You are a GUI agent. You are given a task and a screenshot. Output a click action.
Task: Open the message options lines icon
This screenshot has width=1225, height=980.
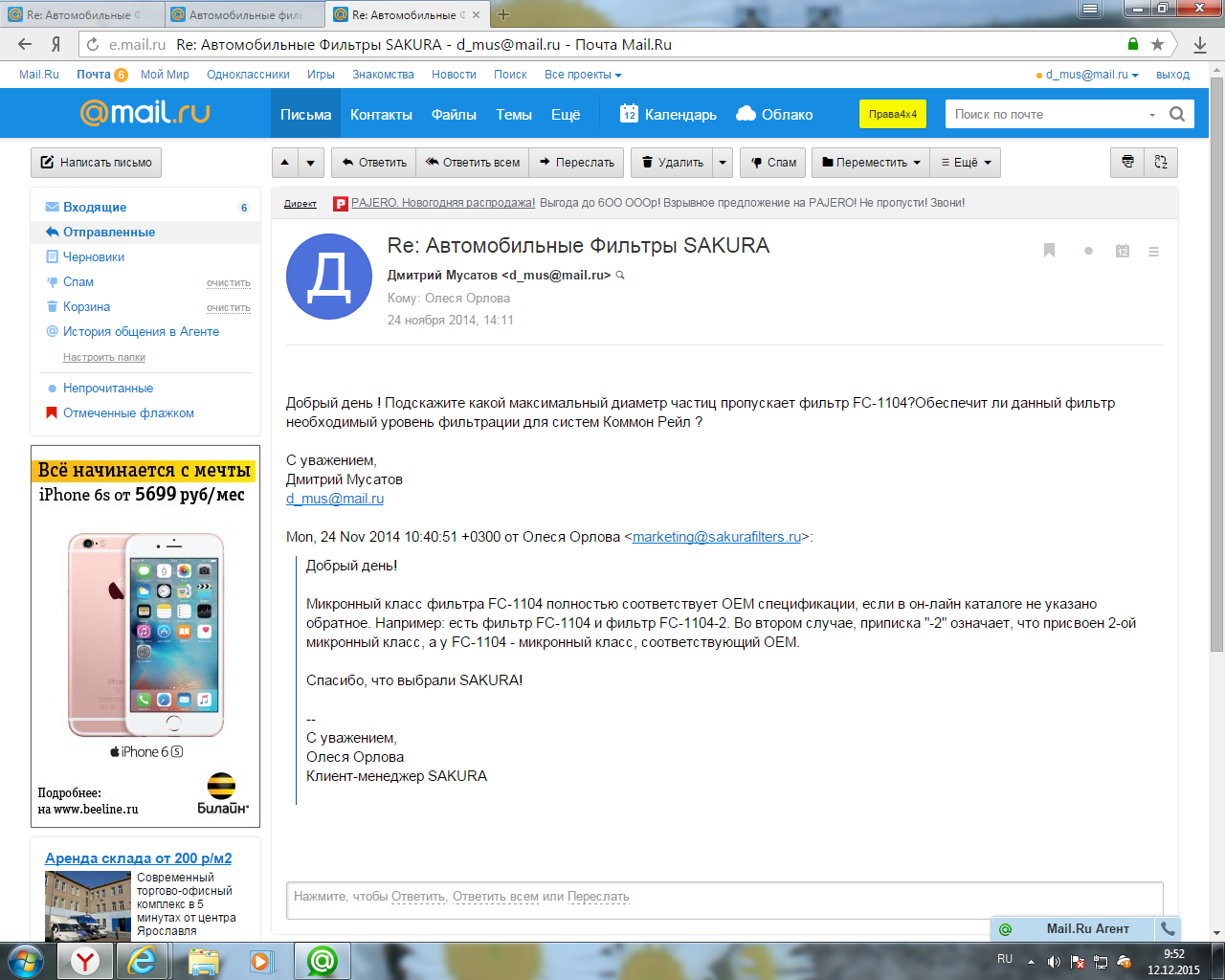pyautogui.click(x=1153, y=252)
